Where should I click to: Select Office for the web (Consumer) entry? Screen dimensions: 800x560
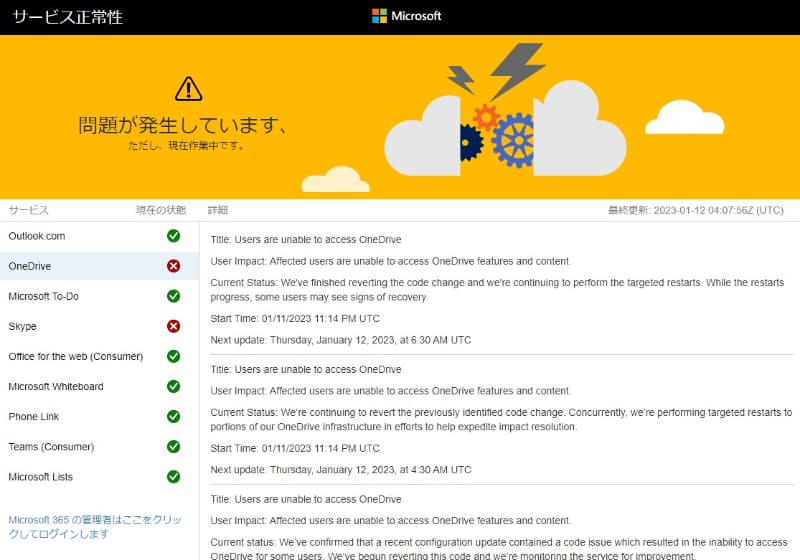click(99, 357)
